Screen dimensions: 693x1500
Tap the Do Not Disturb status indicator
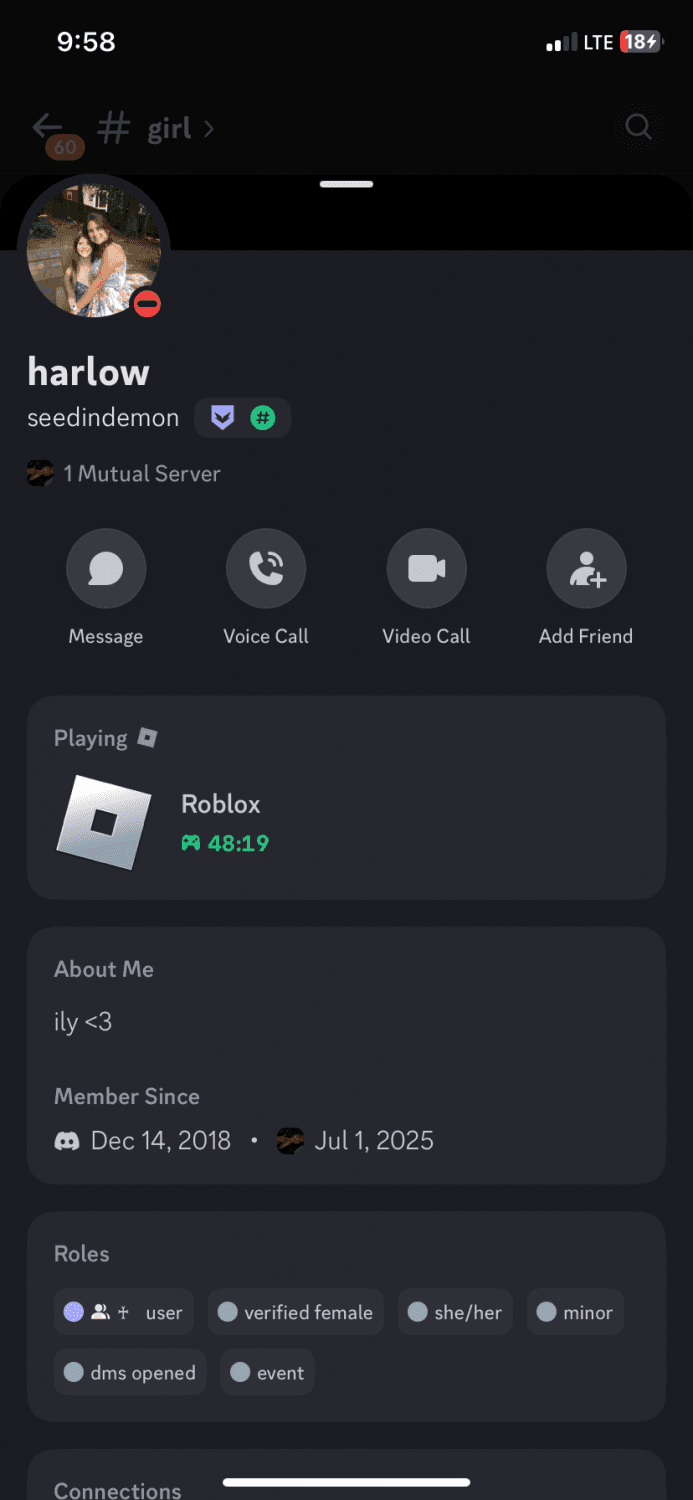coord(147,304)
